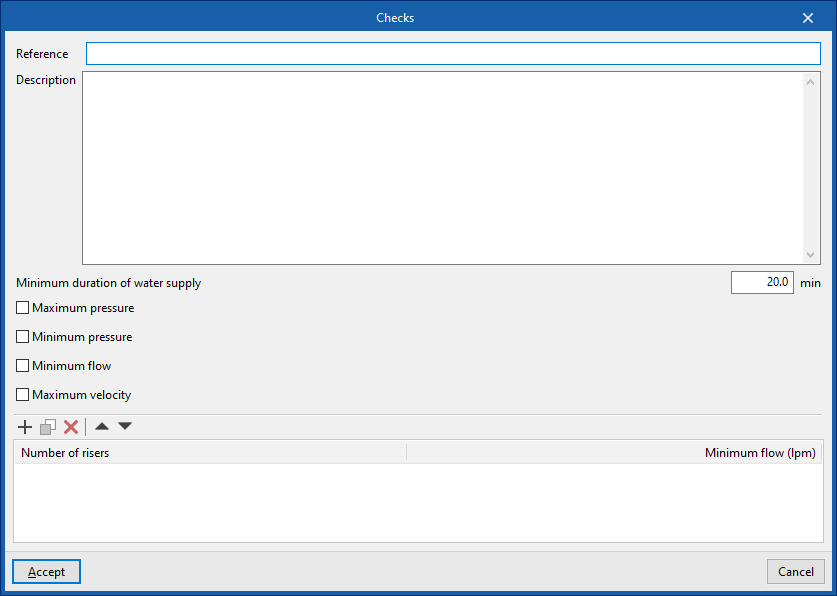Select the minimum duration value field
The height and width of the screenshot is (596, 837).
(762, 283)
